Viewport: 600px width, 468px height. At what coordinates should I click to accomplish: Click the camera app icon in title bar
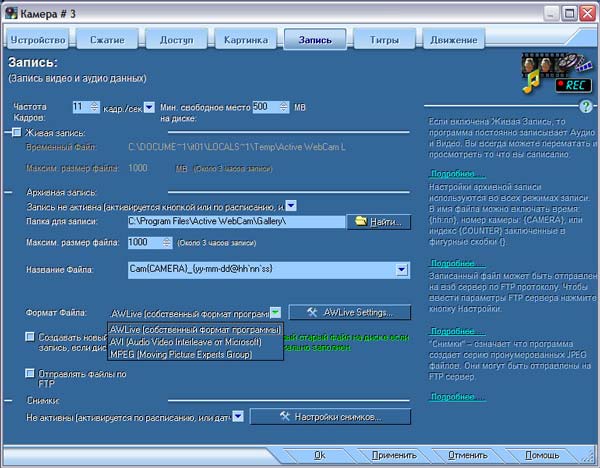(11, 13)
